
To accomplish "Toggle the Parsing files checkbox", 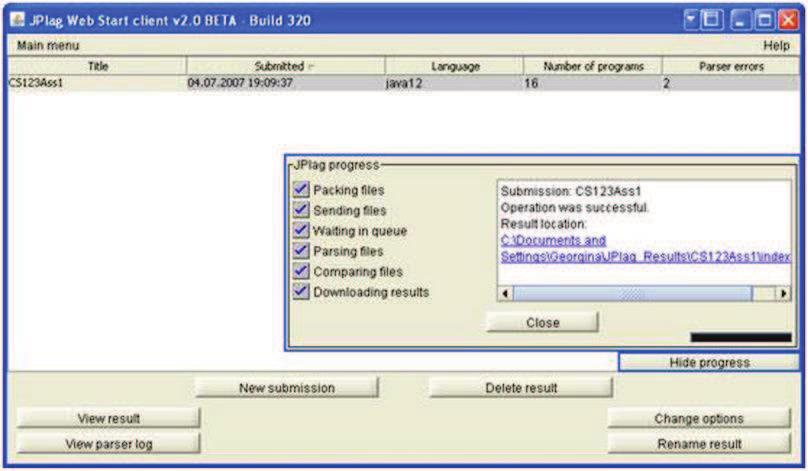I will 301,250.
